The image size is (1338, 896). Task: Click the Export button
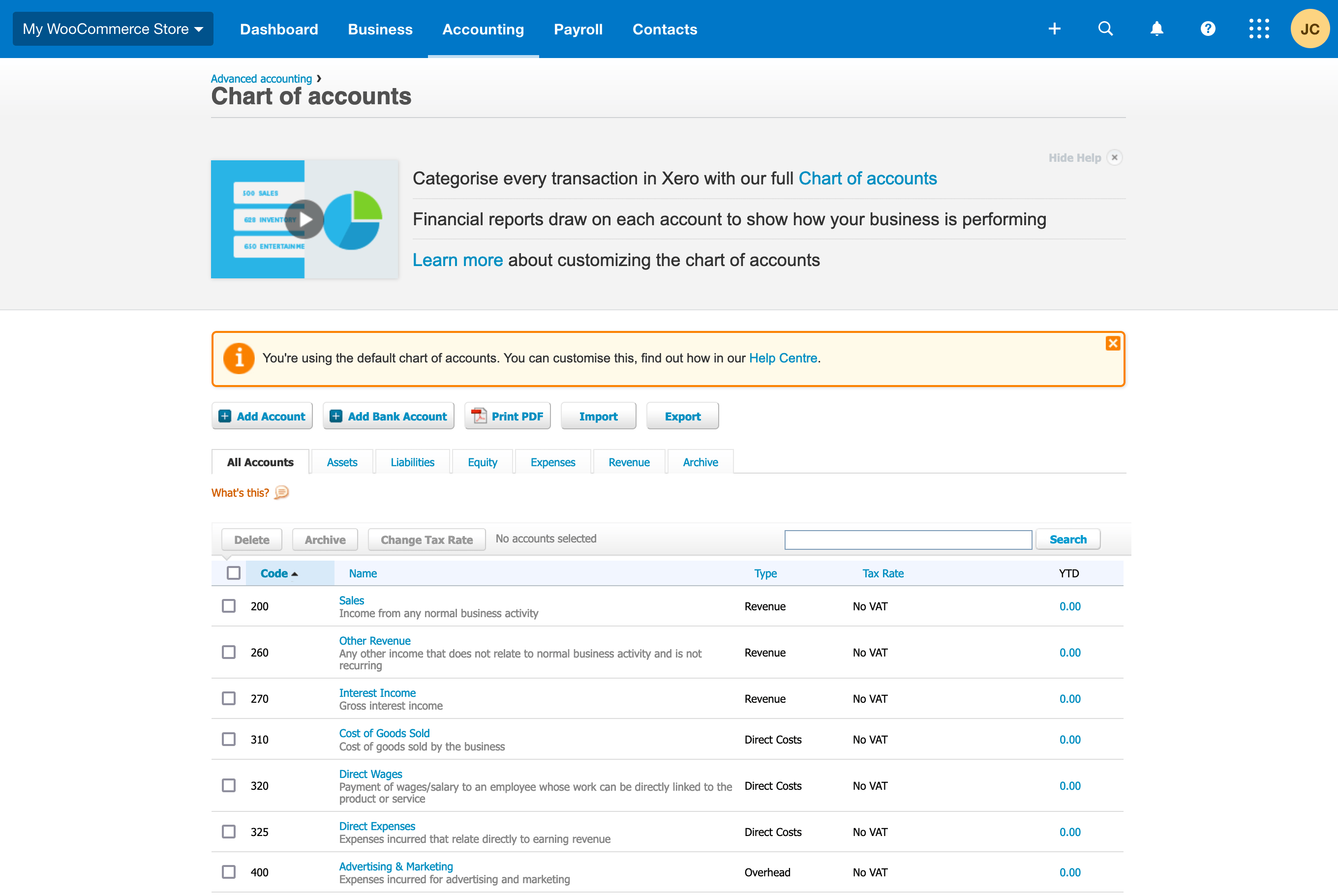682,416
